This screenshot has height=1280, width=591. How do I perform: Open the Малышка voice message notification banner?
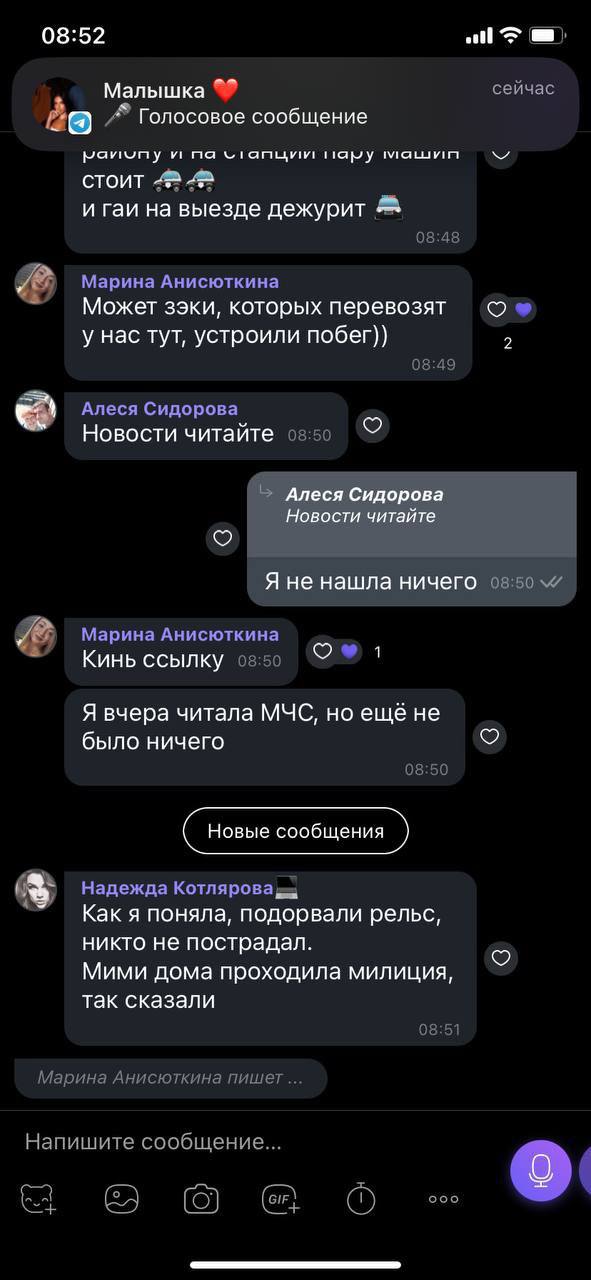[295, 104]
